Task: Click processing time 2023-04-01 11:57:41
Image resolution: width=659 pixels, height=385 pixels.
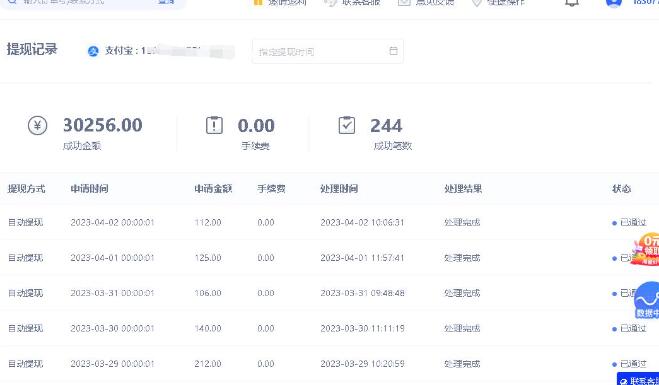Action: coord(362,258)
